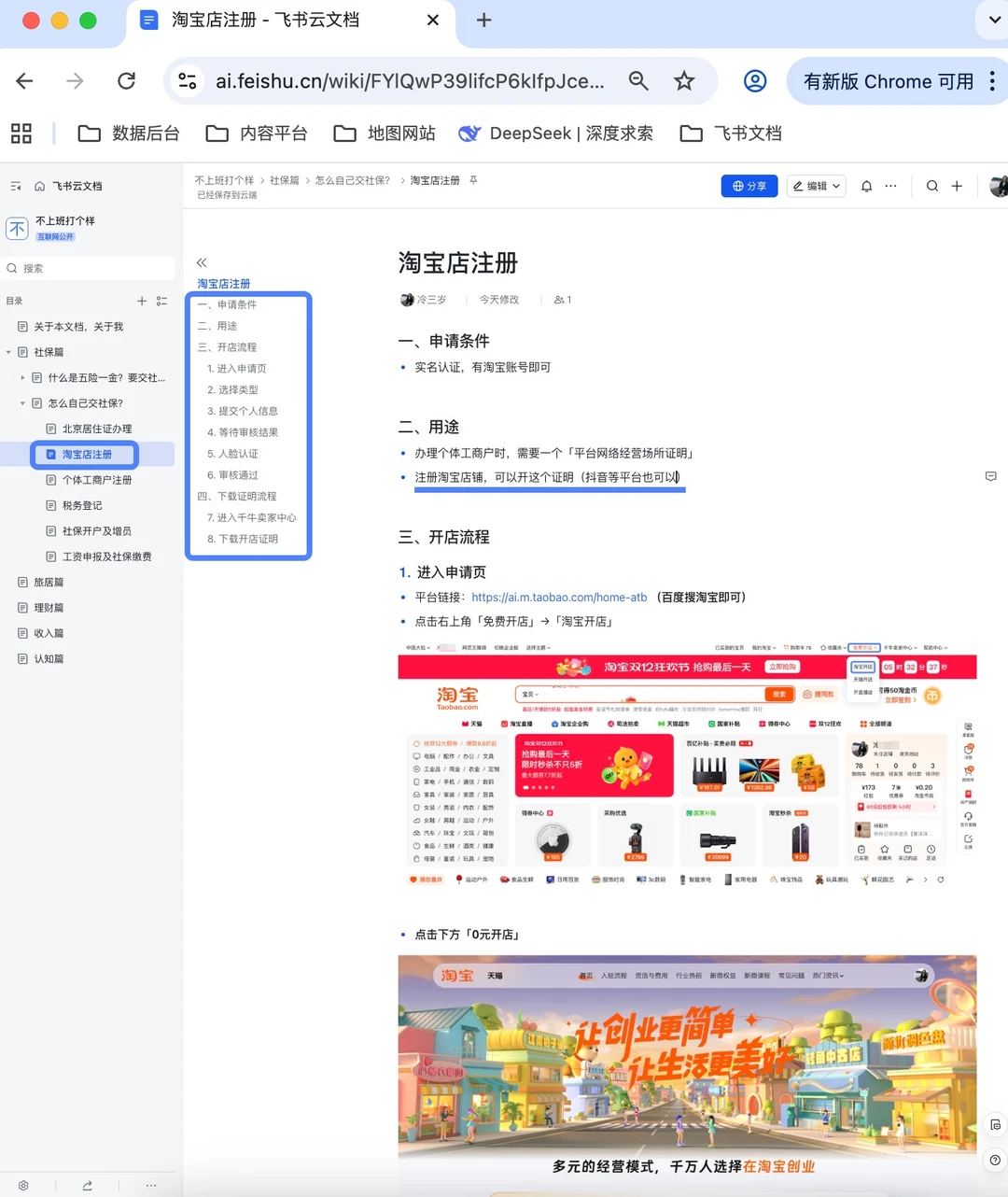Click the settings gear at sidebar bottom
Screen dimensions: 1008x1197
coord(23,1185)
